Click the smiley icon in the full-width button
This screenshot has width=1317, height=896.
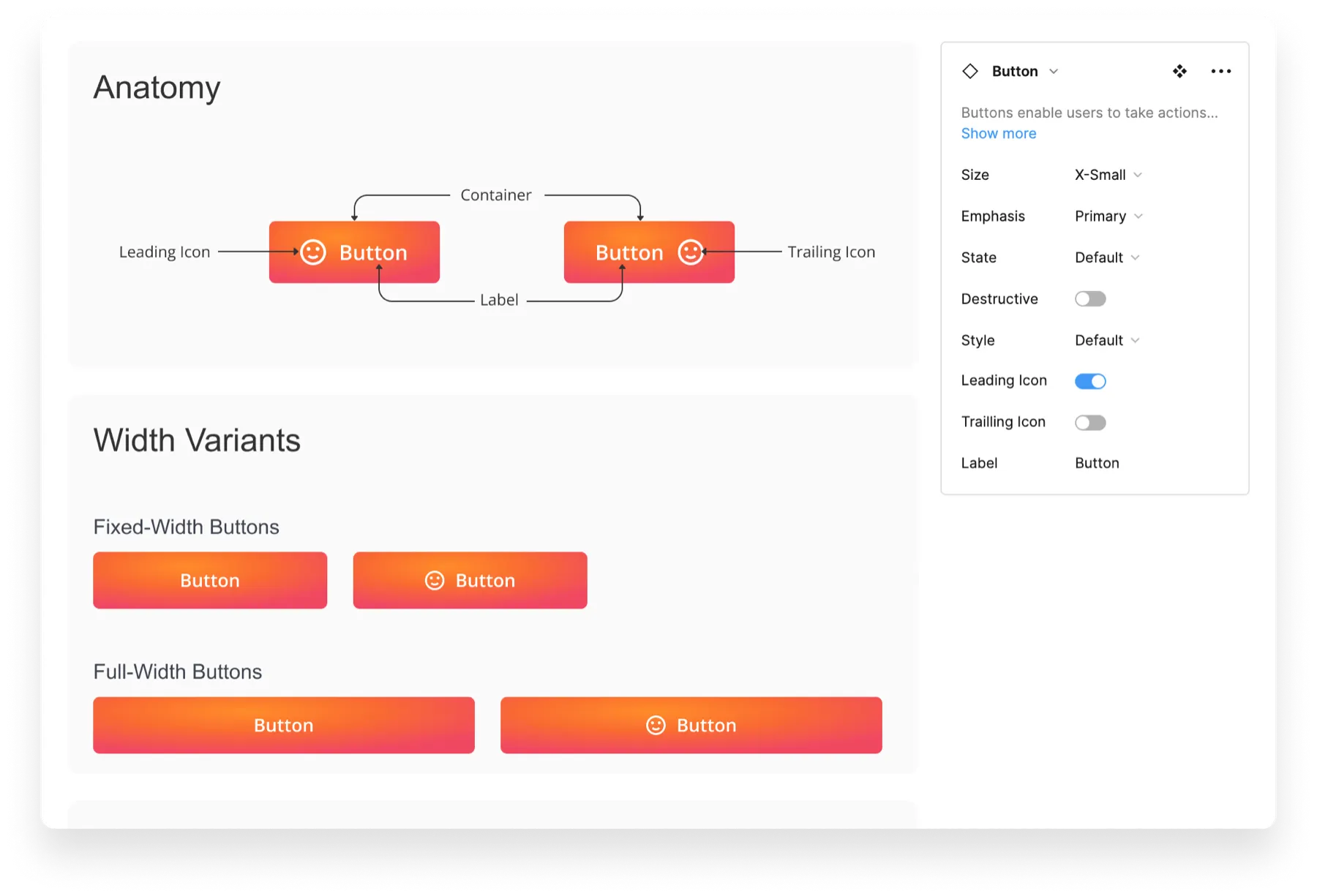point(656,726)
